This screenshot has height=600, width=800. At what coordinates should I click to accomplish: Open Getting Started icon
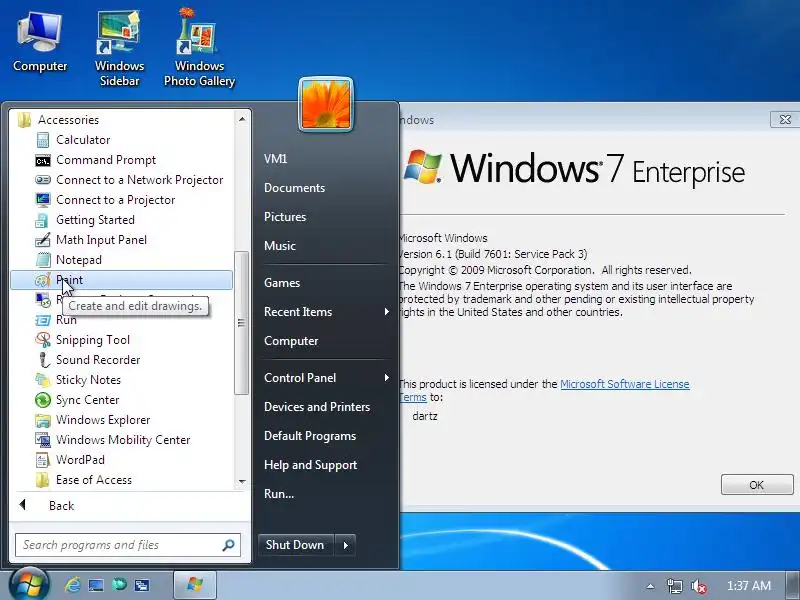point(43,220)
